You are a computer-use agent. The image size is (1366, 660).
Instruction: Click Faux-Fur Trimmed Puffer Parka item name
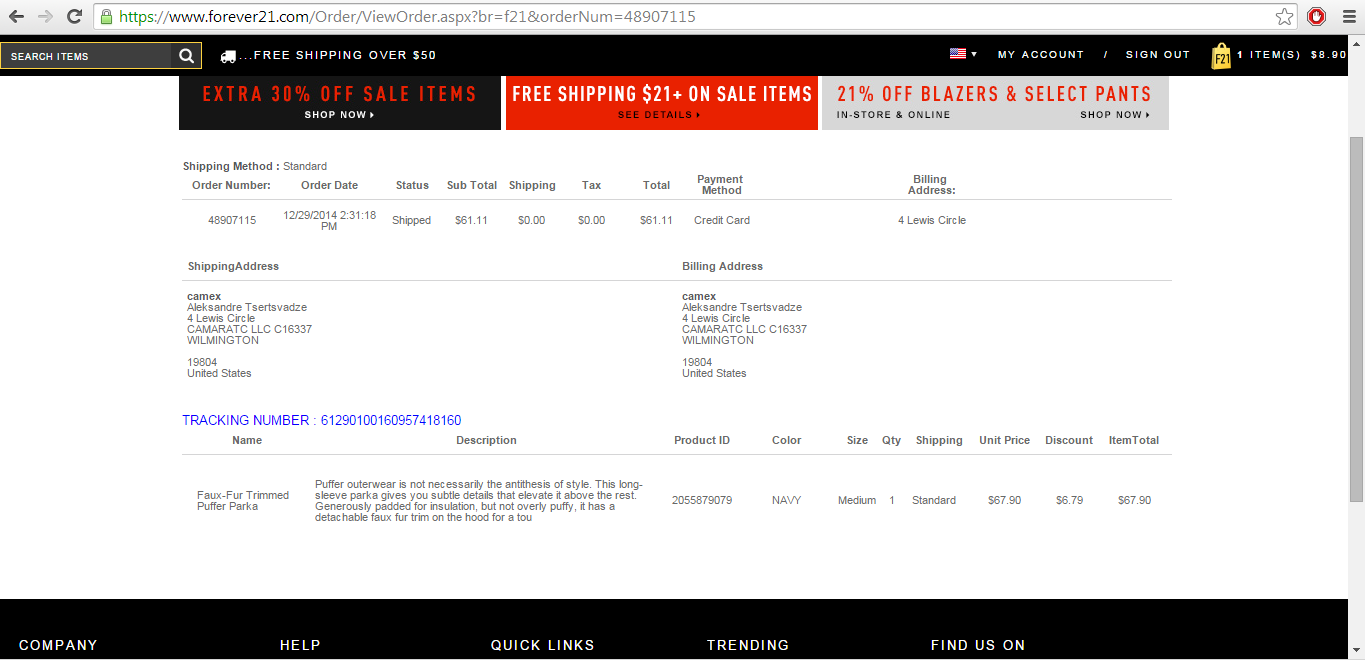click(243, 501)
